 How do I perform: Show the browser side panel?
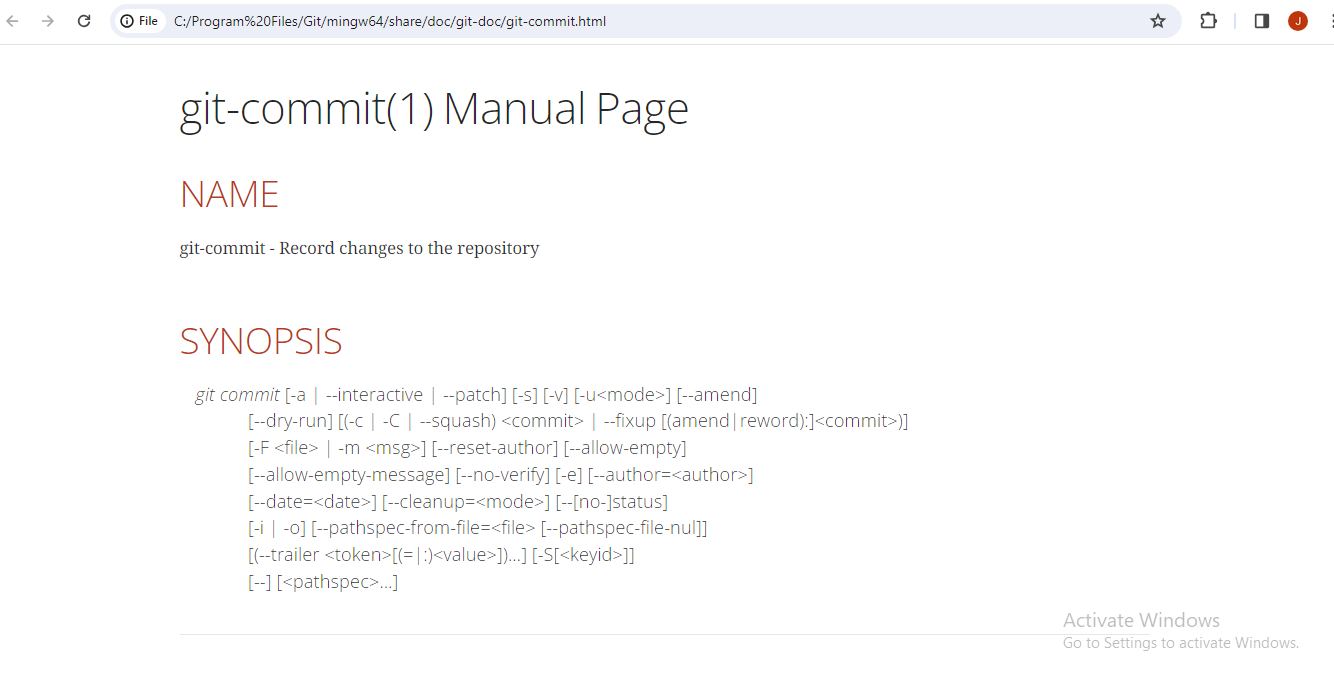coord(1261,20)
